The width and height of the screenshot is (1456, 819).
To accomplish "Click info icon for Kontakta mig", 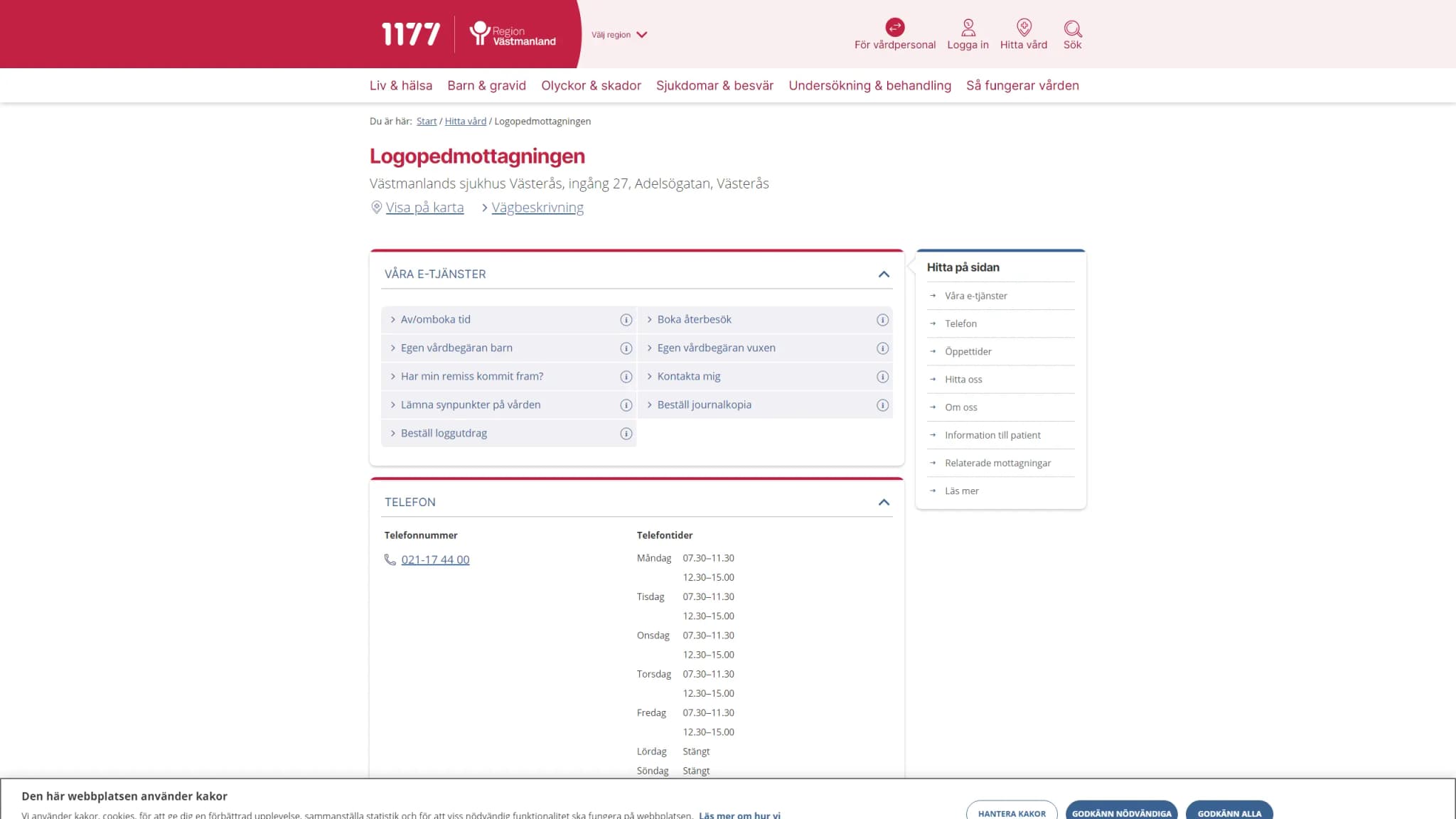I will pos(882,377).
